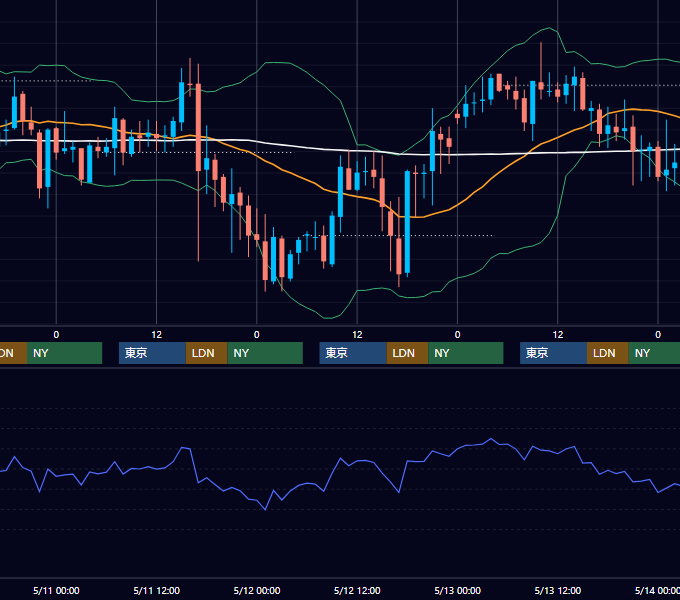Viewport: 680px width, 600px height.
Task: Click the hour label 0 at 5/14 midnight
Action: click(x=658, y=335)
